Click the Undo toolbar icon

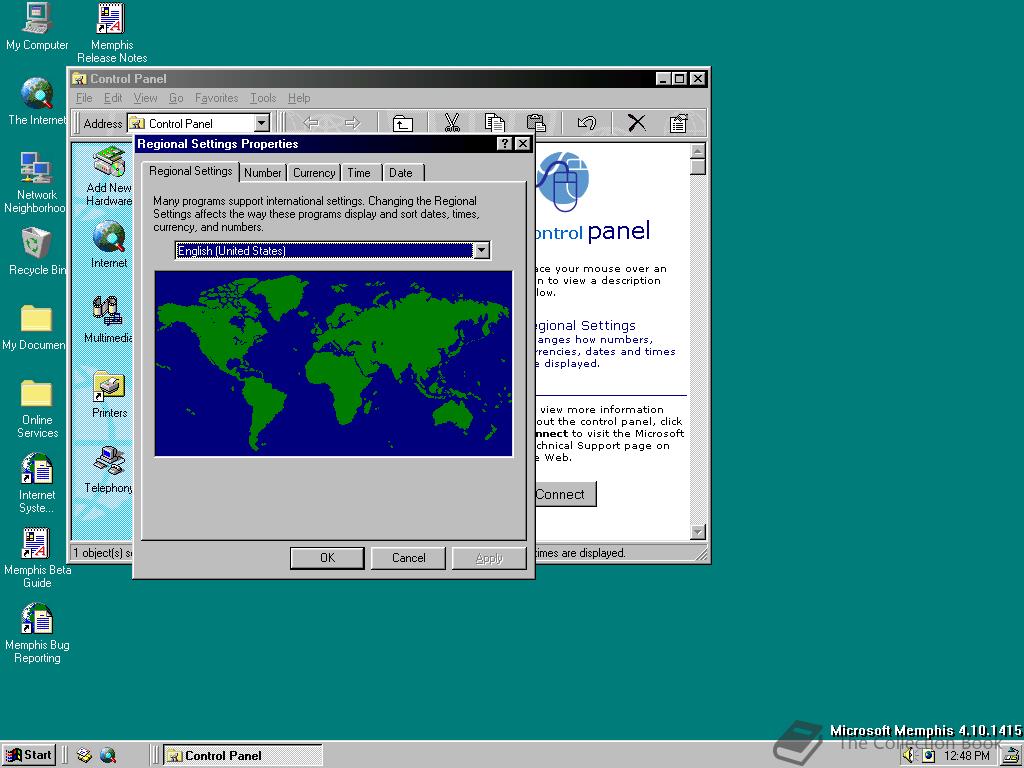pos(586,123)
